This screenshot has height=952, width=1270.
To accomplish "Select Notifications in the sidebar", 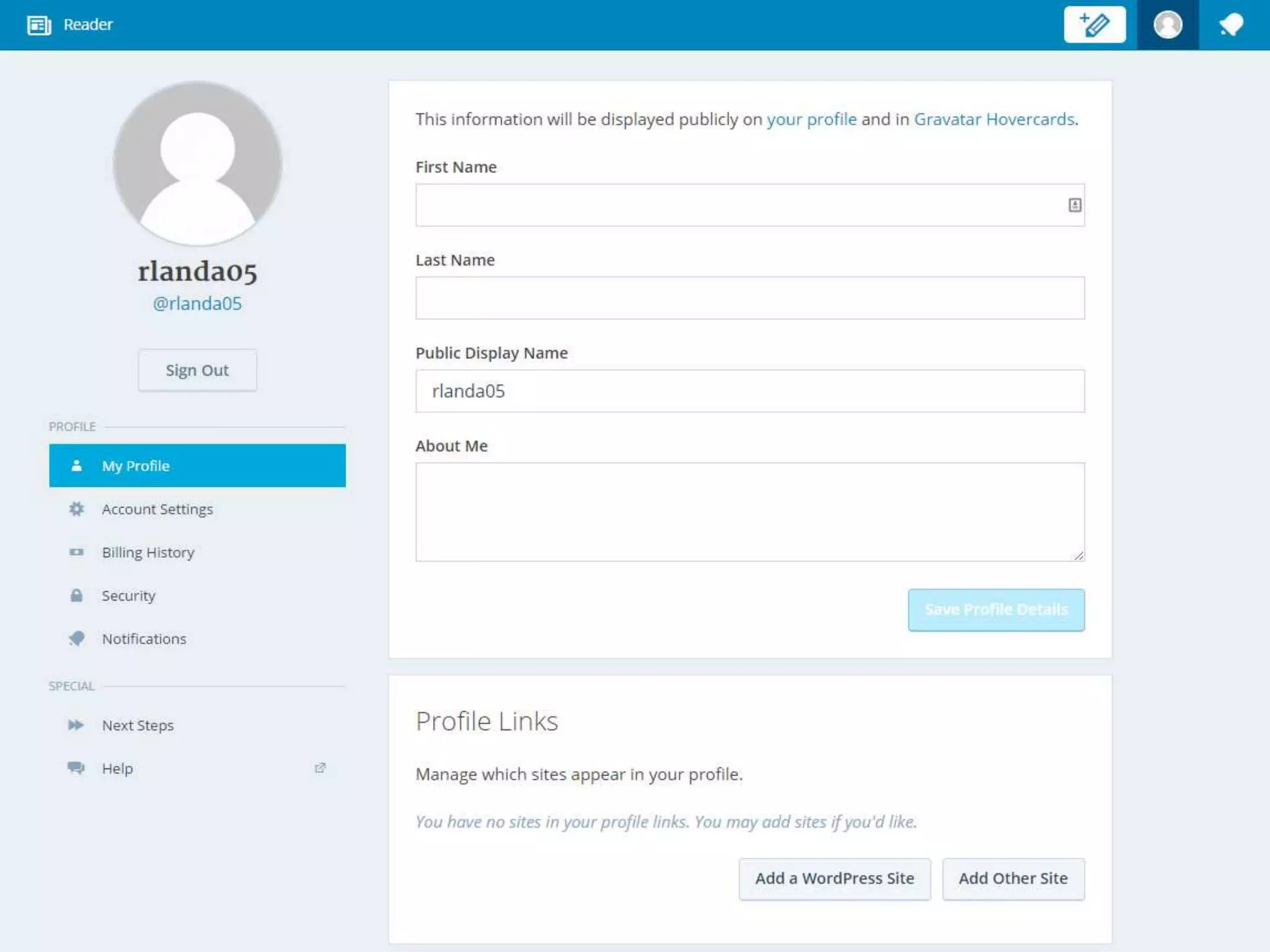I will (x=144, y=639).
